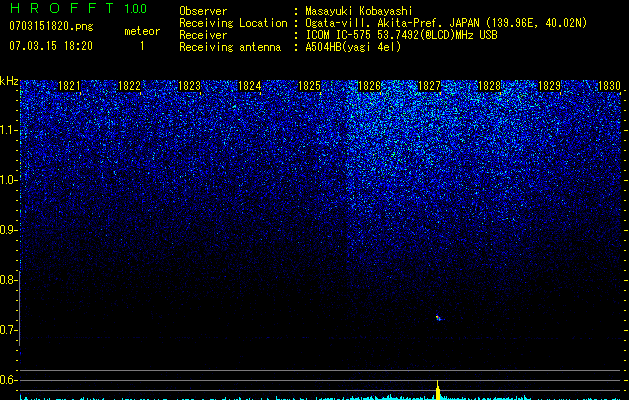
Task: Click the meteor echo spot in spectrogram
Action: (x=438, y=318)
